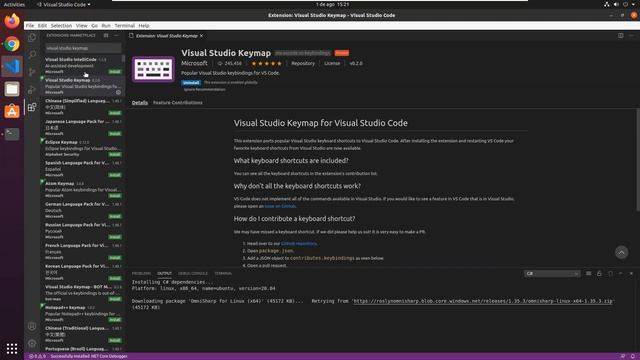The height and width of the screenshot is (360, 640).
Task: Open the omnisharp download URL in output
Action: point(483,301)
